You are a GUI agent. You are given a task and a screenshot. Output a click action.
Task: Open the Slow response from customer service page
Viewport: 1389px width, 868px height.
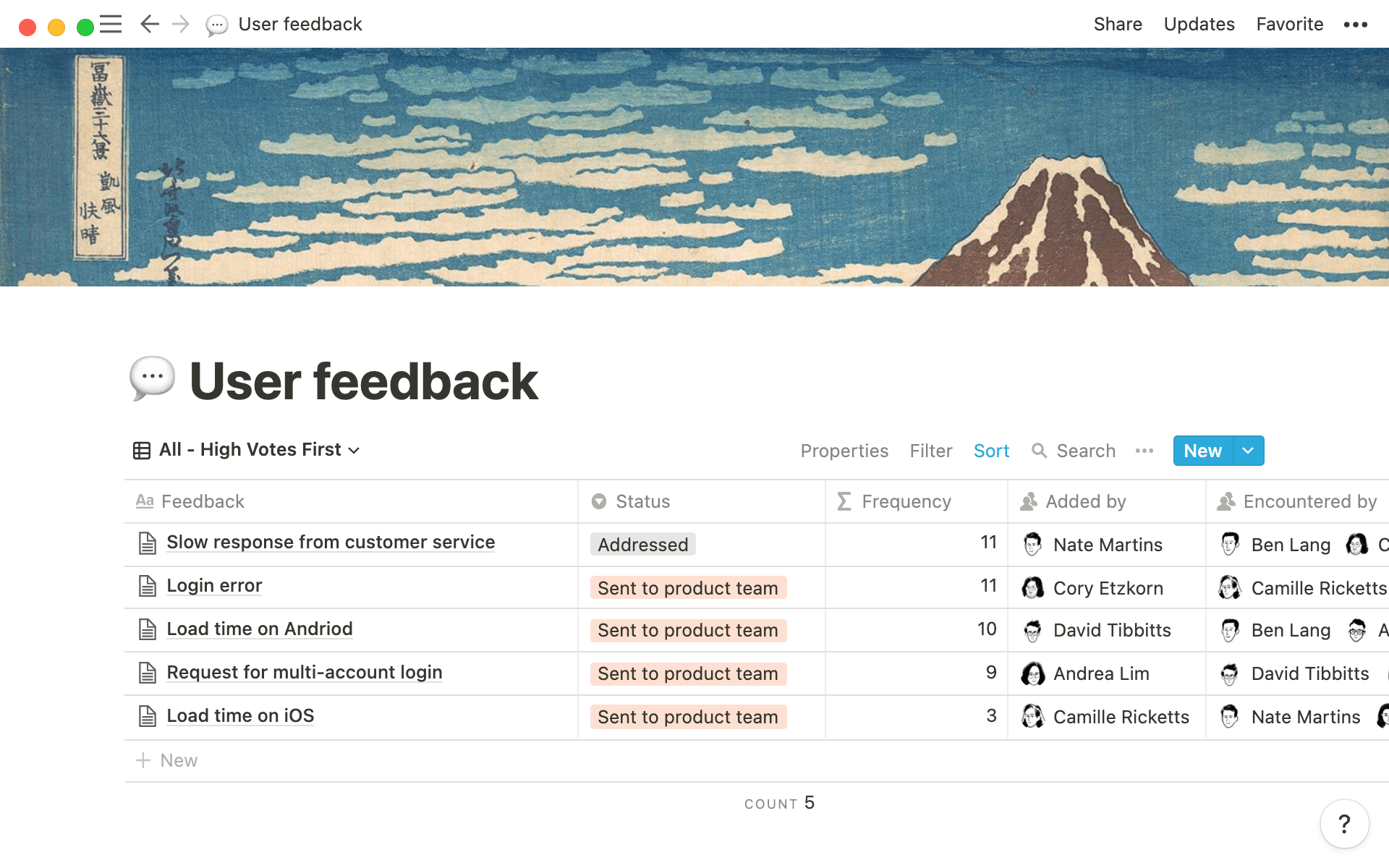click(331, 542)
